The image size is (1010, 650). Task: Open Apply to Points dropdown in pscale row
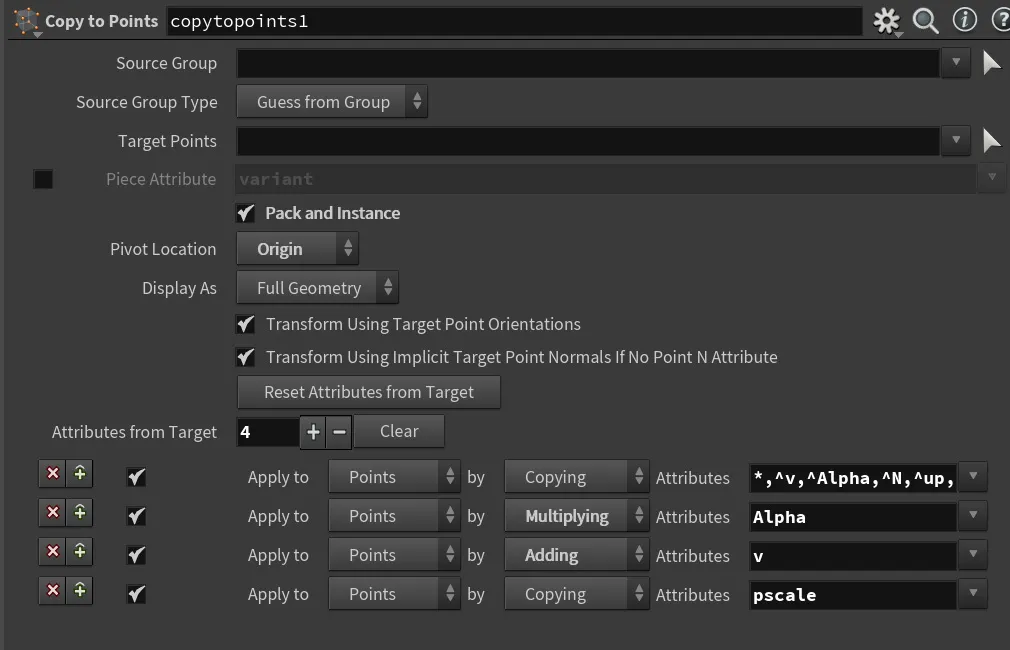[394, 593]
